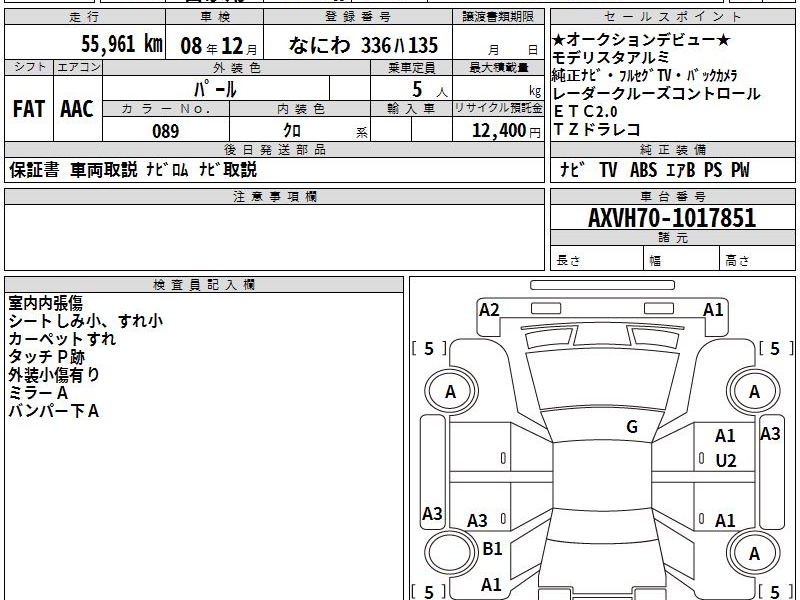
Task: Click note シートしみ小、すれ小
Action: click(86, 321)
